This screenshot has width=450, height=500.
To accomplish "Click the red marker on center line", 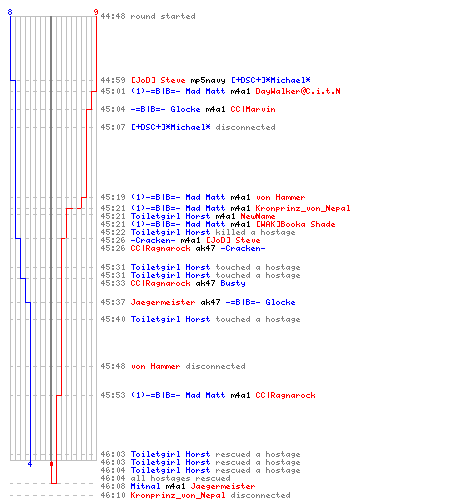I will [x=51, y=464].
